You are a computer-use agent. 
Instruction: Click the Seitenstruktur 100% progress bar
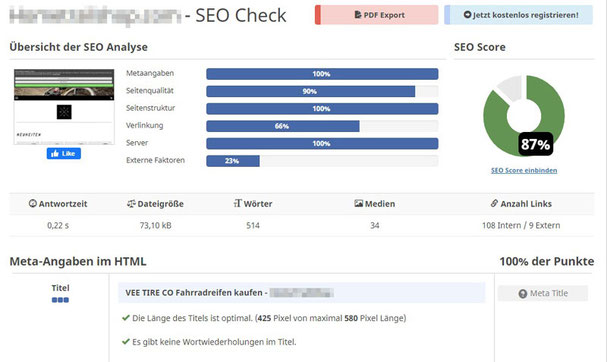tap(322, 109)
